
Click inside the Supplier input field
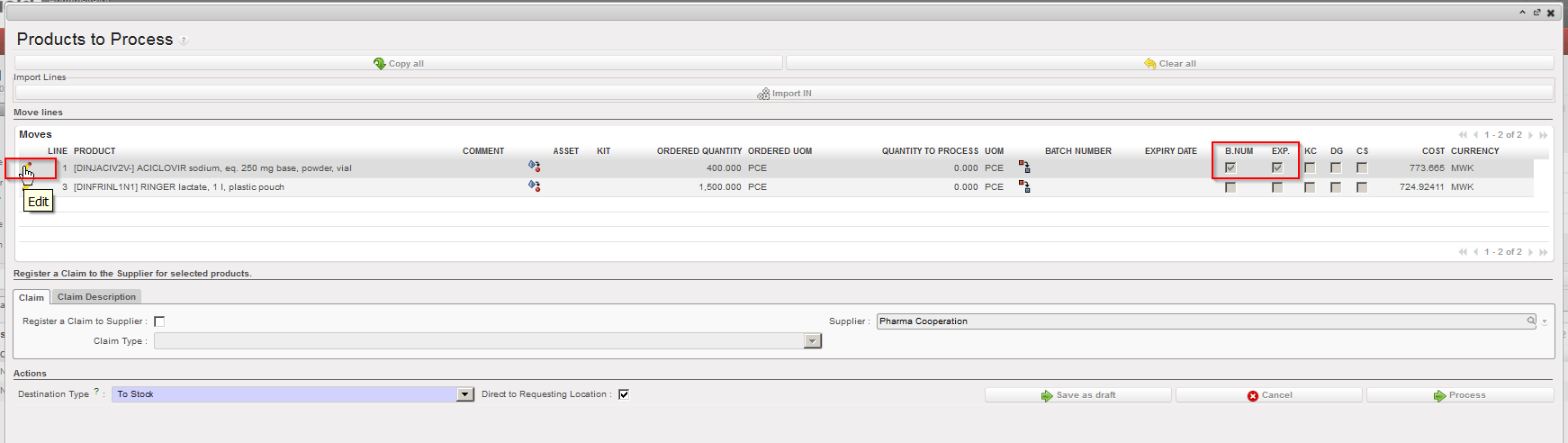pos(1197,321)
